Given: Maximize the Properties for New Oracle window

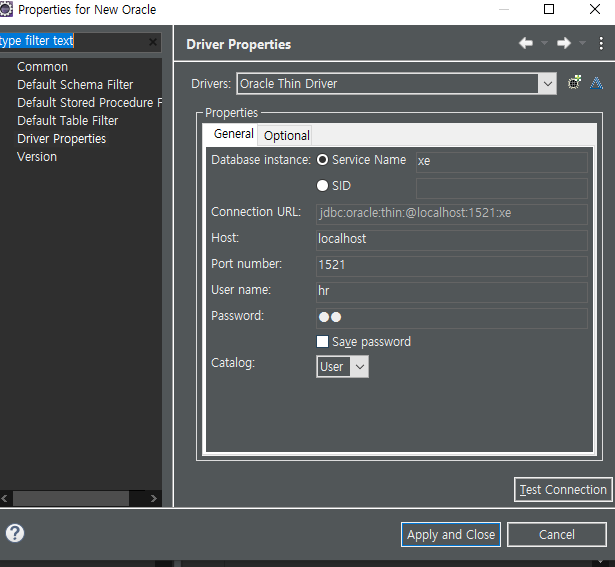Looking at the screenshot, I should pyautogui.click(x=549, y=9).
